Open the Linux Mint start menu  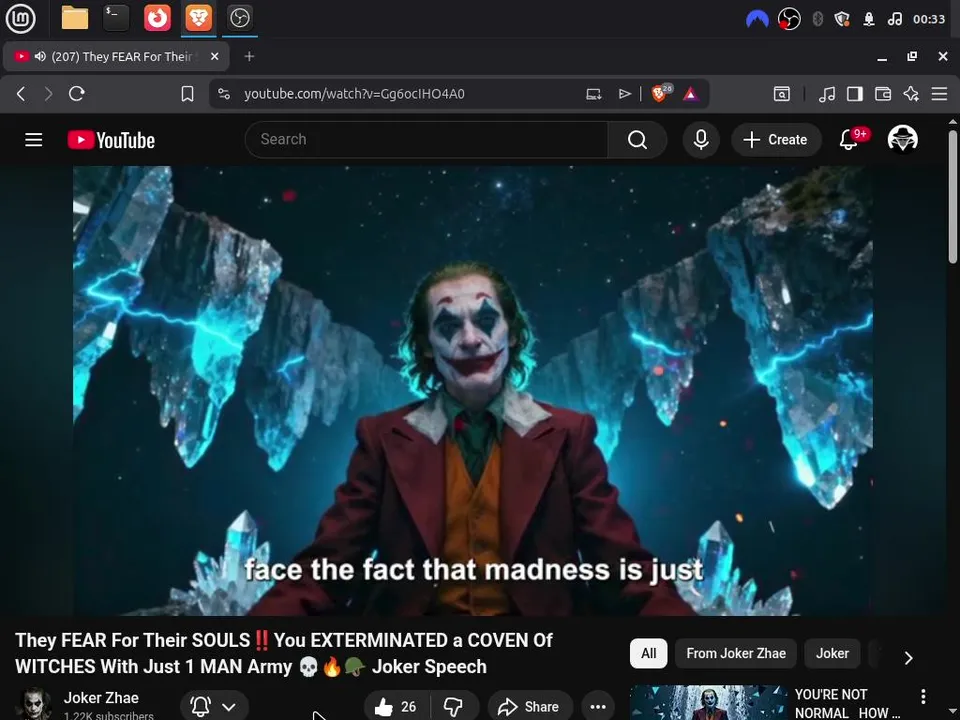[x=20, y=18]
